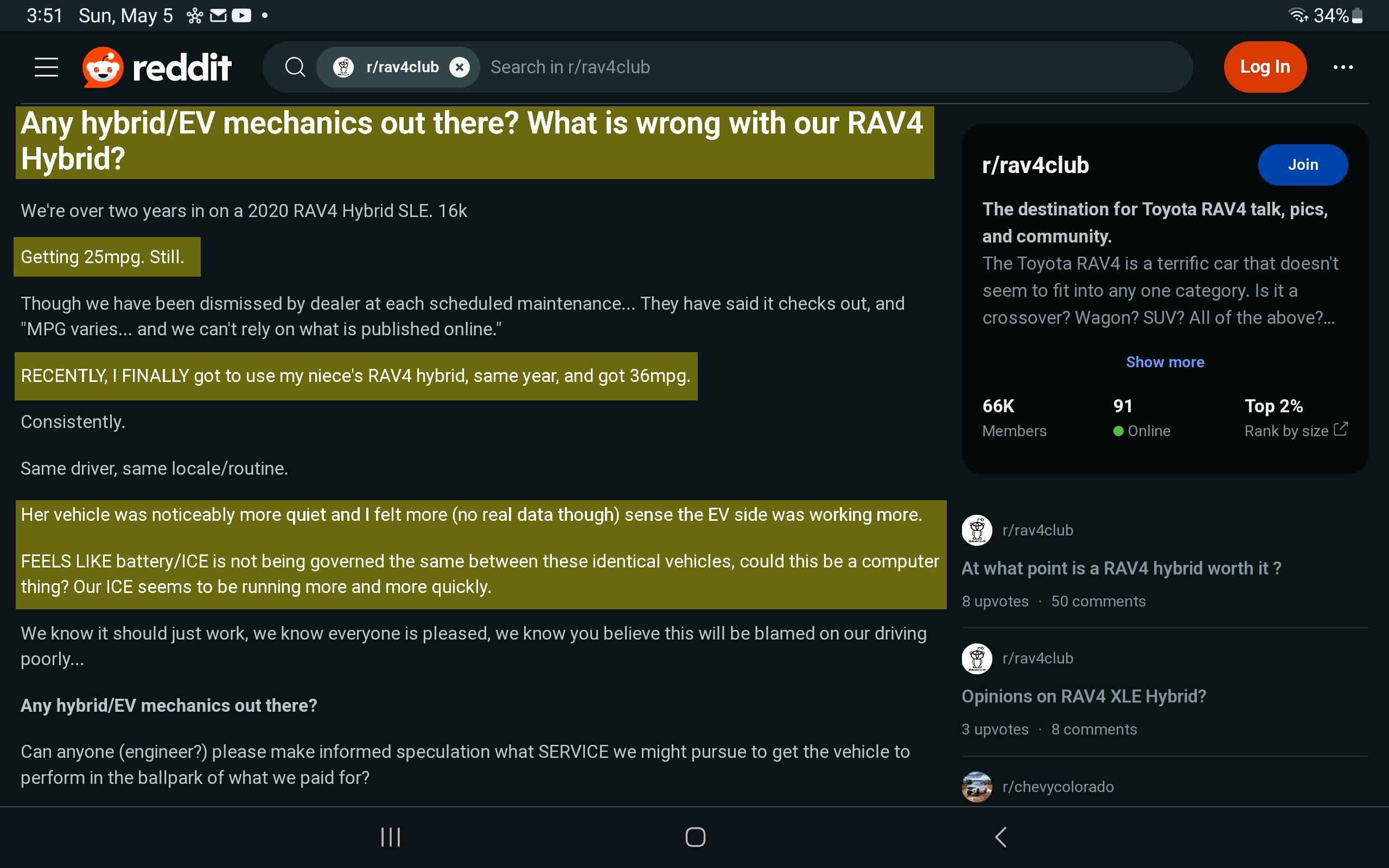Remove the r/rav4club search filter
Image resolution: width=1389 pixels, height=868 pixels.
point(459,67)
